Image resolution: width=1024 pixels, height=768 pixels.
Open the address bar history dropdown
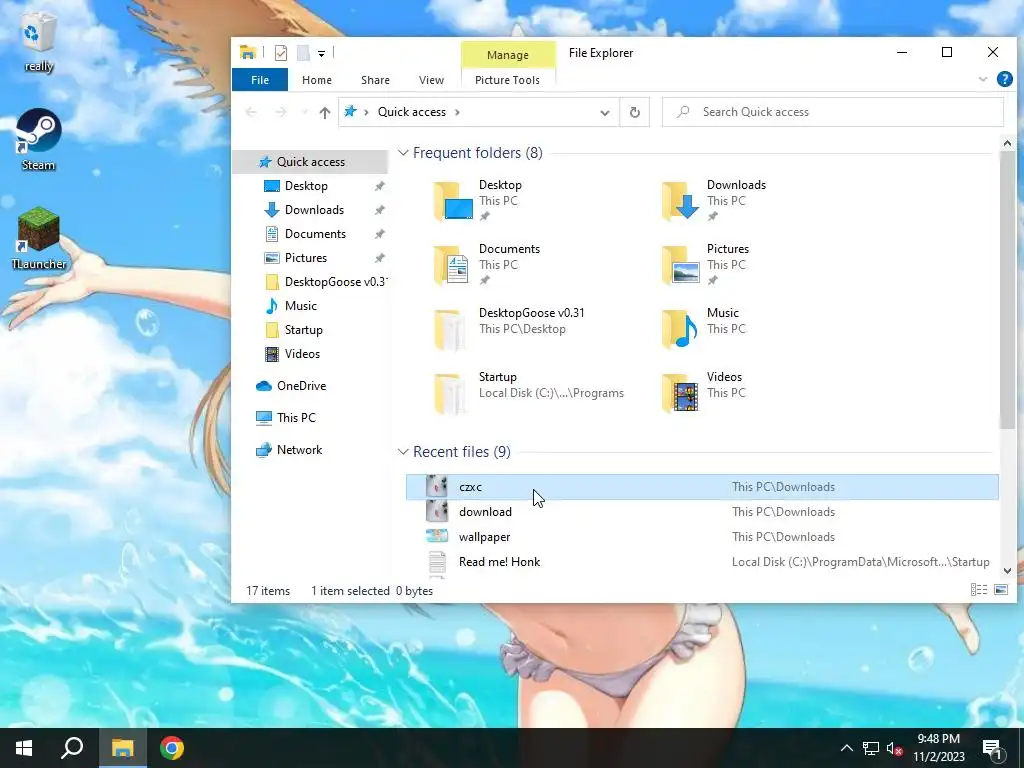click(x=605, y=112)
